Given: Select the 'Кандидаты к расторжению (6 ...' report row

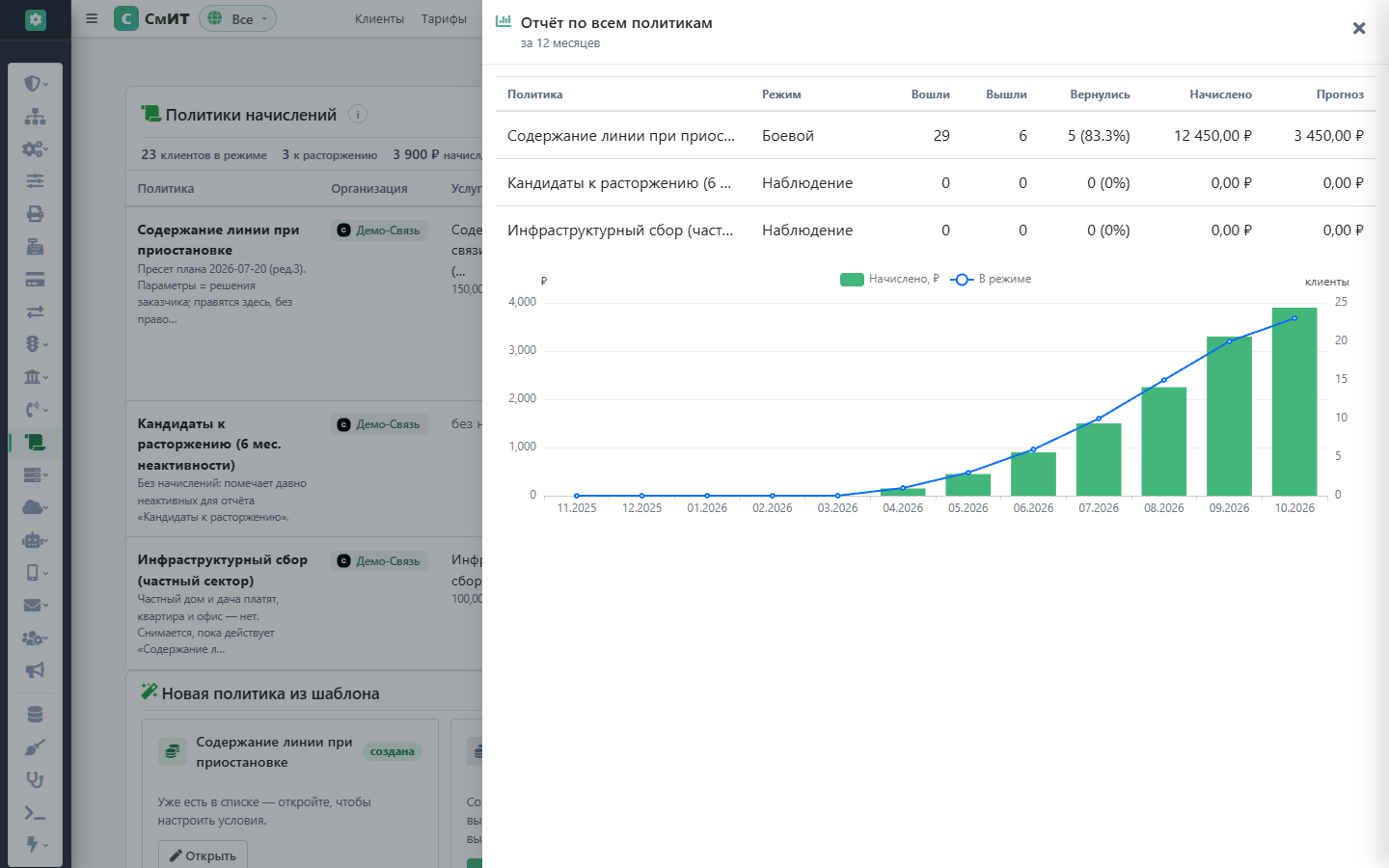Looking at the screenshot, I should point(936,182).
